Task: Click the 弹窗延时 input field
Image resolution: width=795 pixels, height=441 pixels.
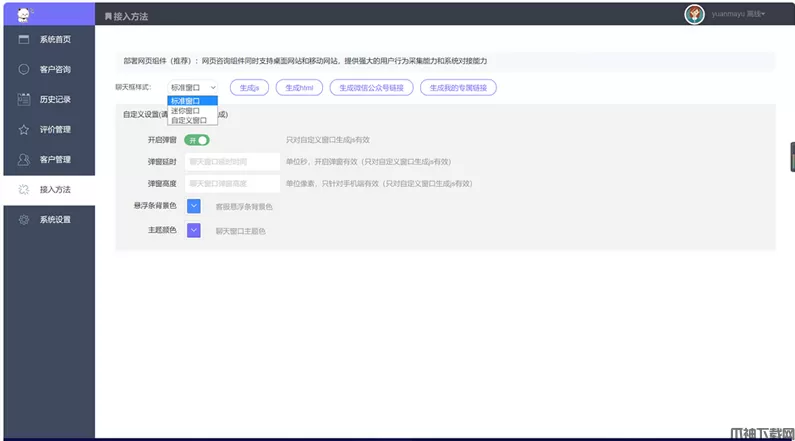Action: point(232,161)
